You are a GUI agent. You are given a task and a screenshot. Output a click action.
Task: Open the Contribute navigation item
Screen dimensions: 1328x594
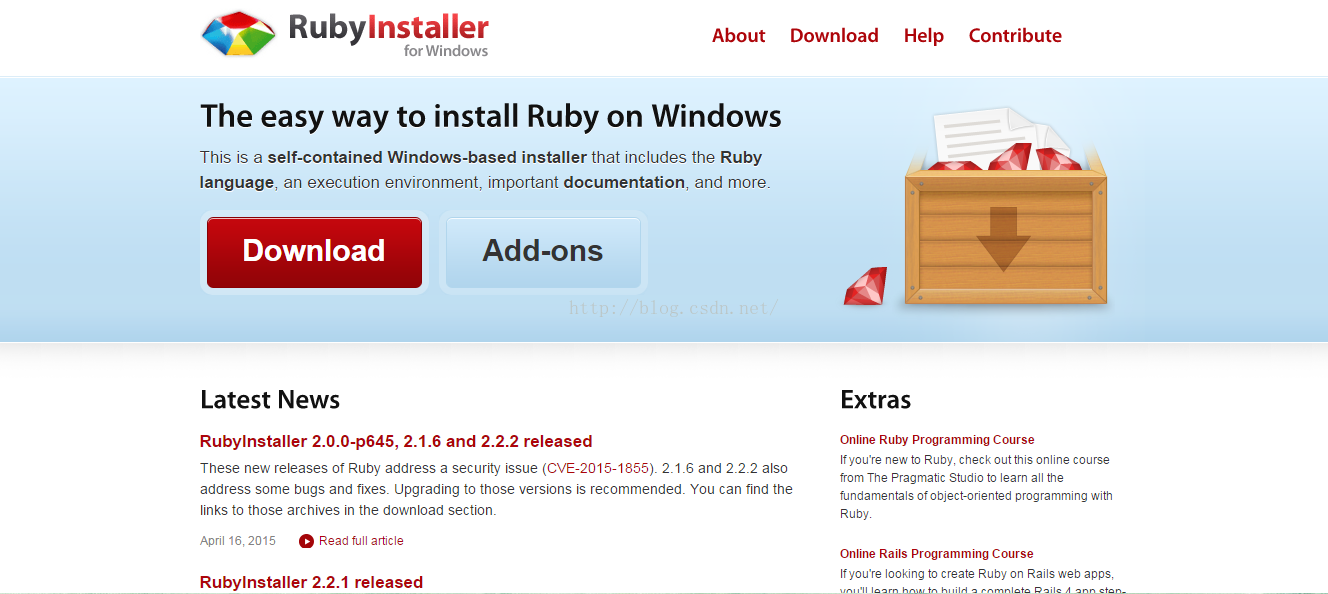(x=1015, y=35)
